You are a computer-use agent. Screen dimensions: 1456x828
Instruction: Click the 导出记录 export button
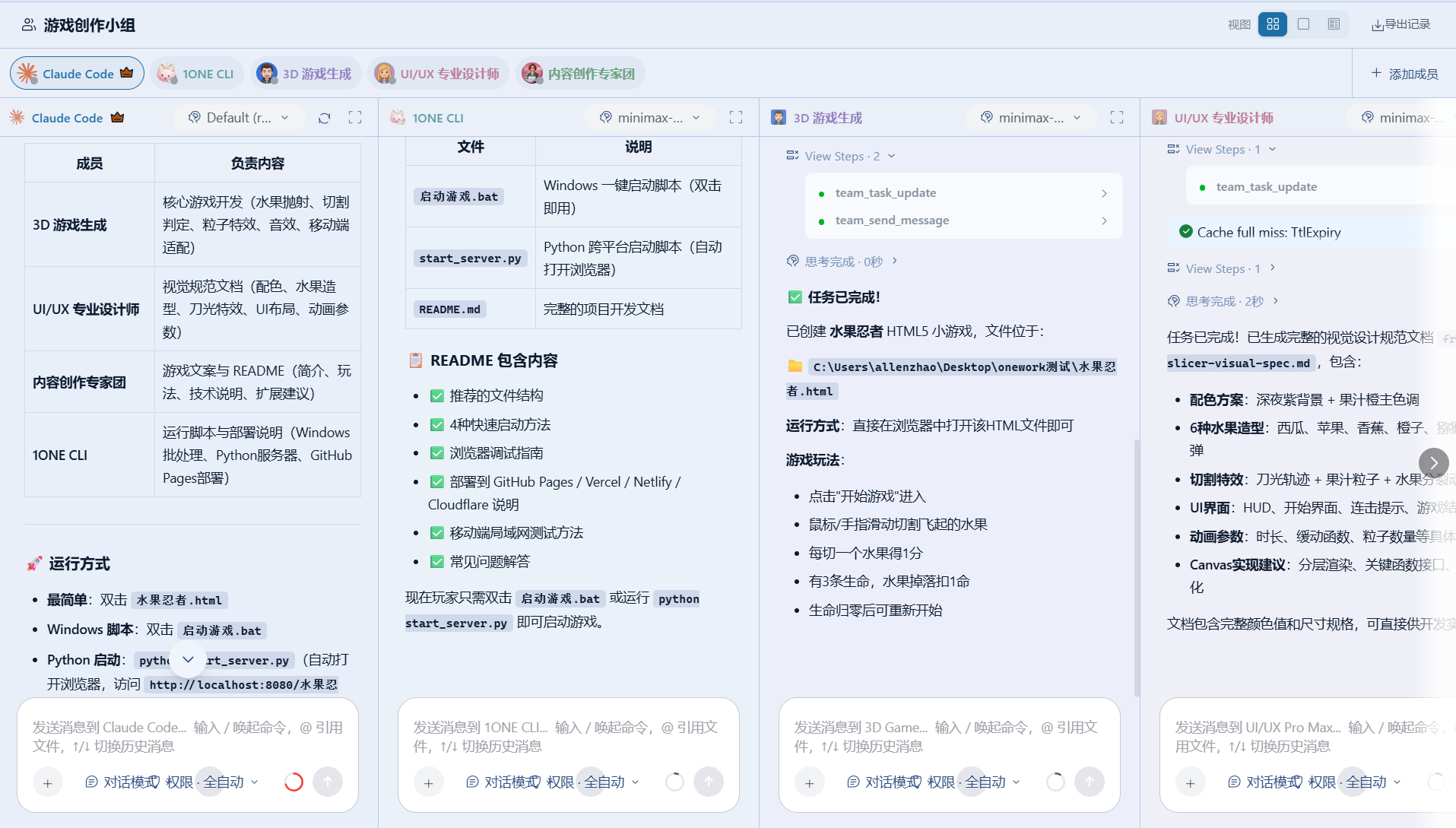(1400, 24)
